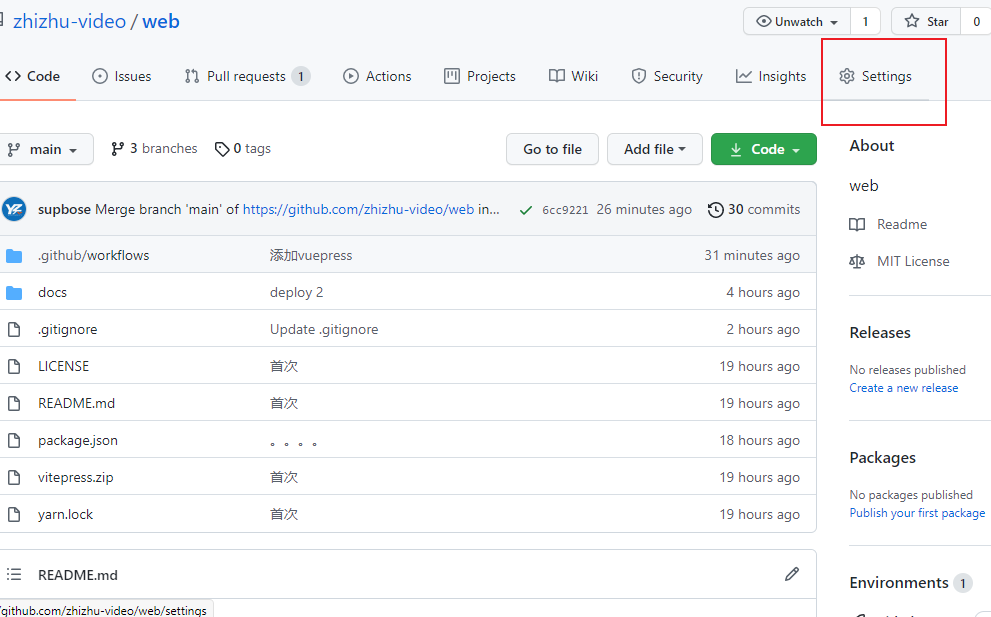The height and width of the screenshot is (617, 991).
Task: Open the package.json file
Action: 78,441
